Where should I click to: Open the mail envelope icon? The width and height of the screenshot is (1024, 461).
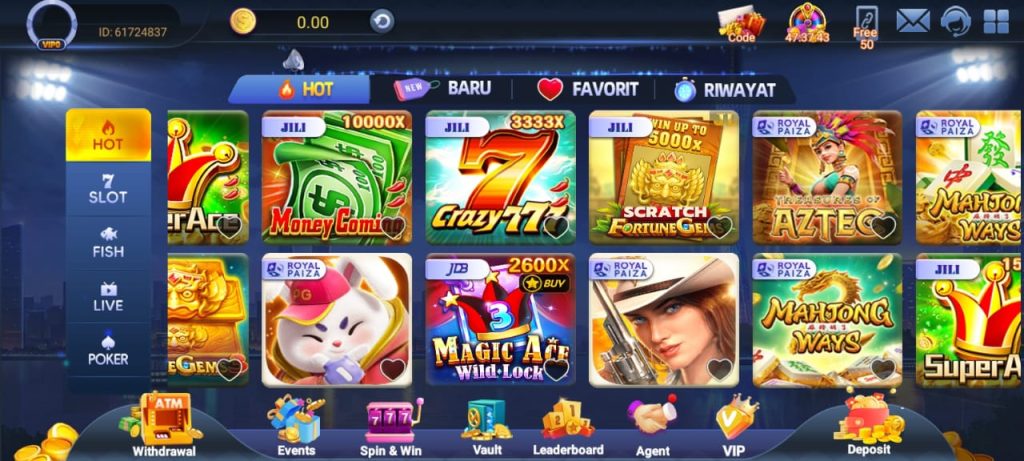(912, 21)
